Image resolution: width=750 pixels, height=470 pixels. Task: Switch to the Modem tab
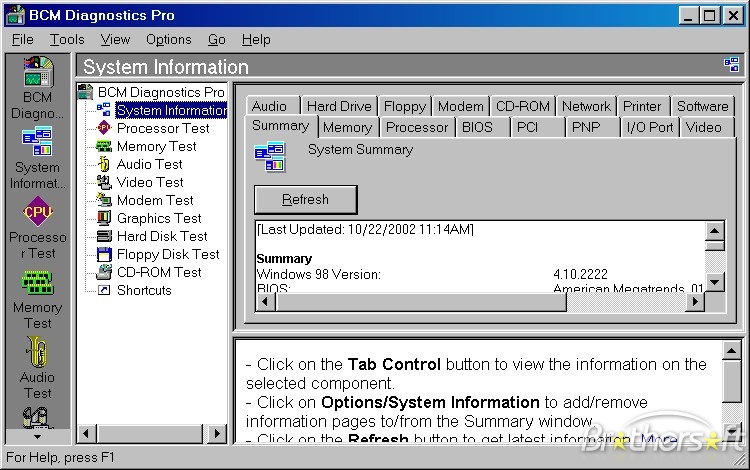[x=461, y=106]
